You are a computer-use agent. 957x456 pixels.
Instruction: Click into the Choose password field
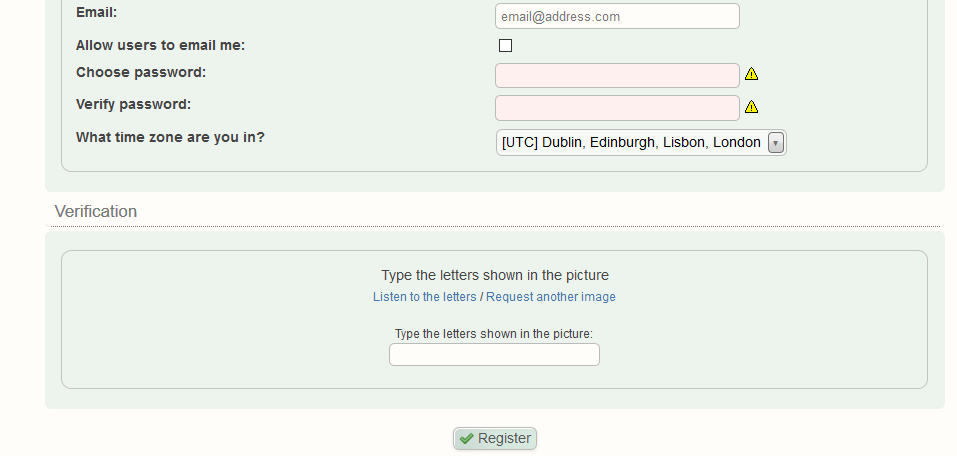click(x=617, y=76)
